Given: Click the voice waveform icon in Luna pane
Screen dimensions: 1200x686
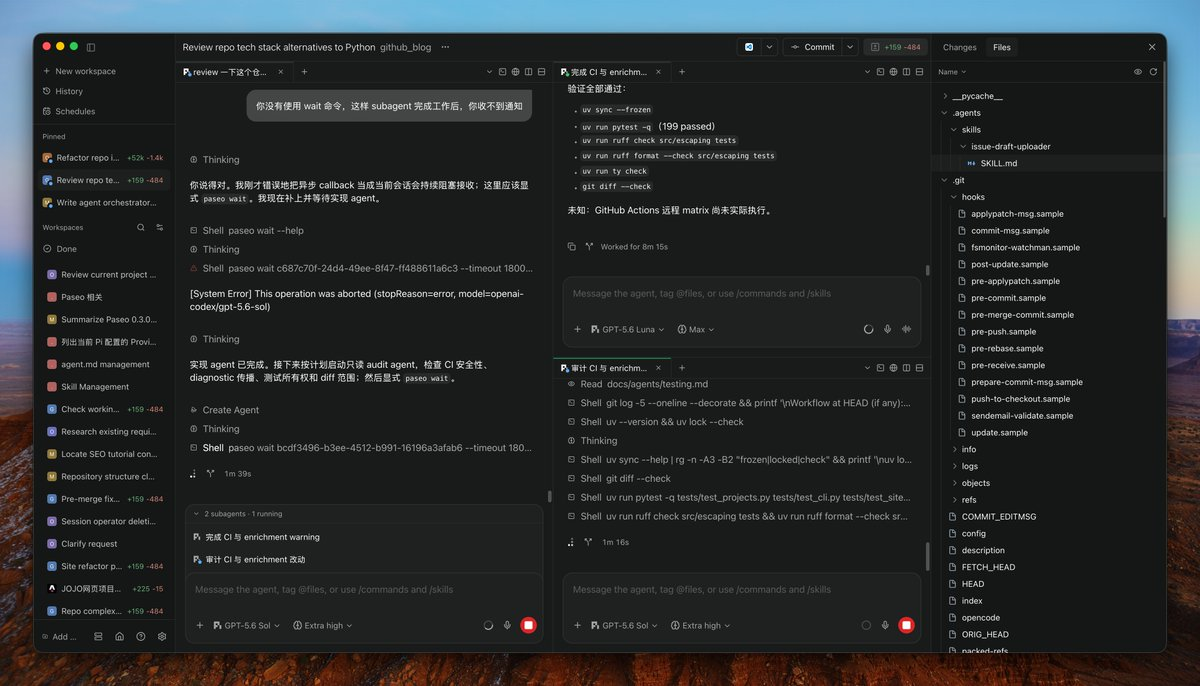Looking at the screenshot, I should point(907,329).
